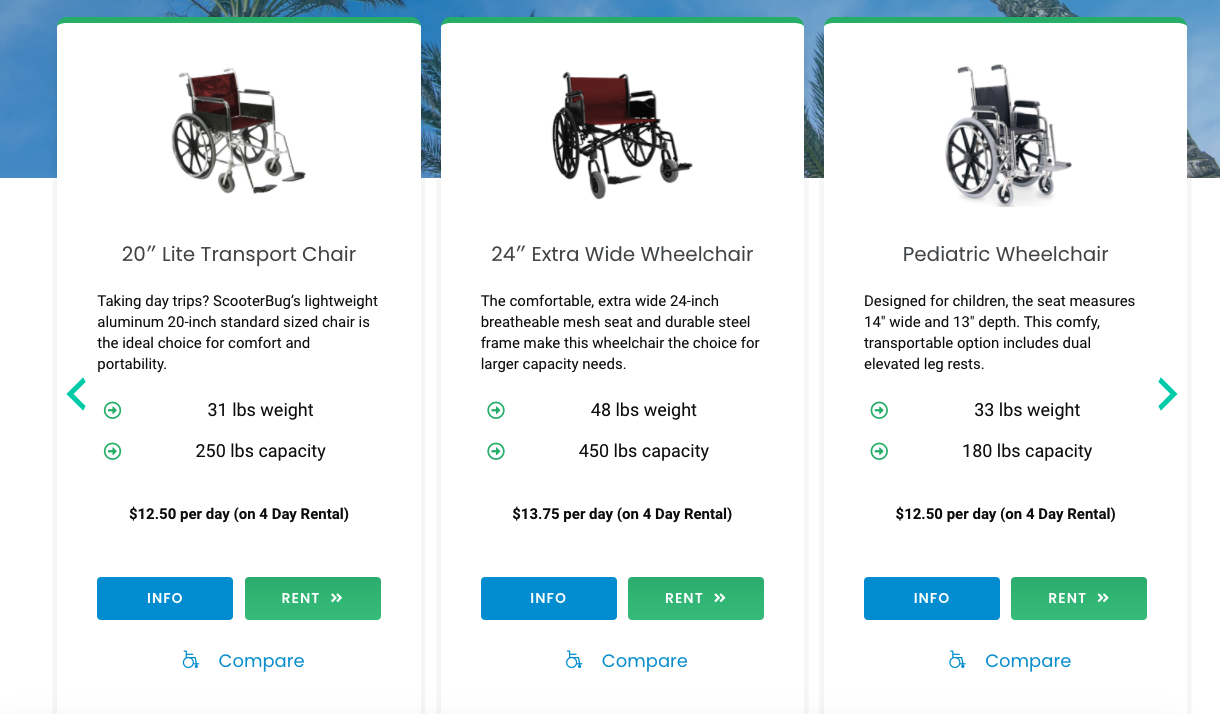Image resolution: width=1220 pixels, height=714 pixels.
Task: Click the right carousel arrow
Action: click(1166, 394)
